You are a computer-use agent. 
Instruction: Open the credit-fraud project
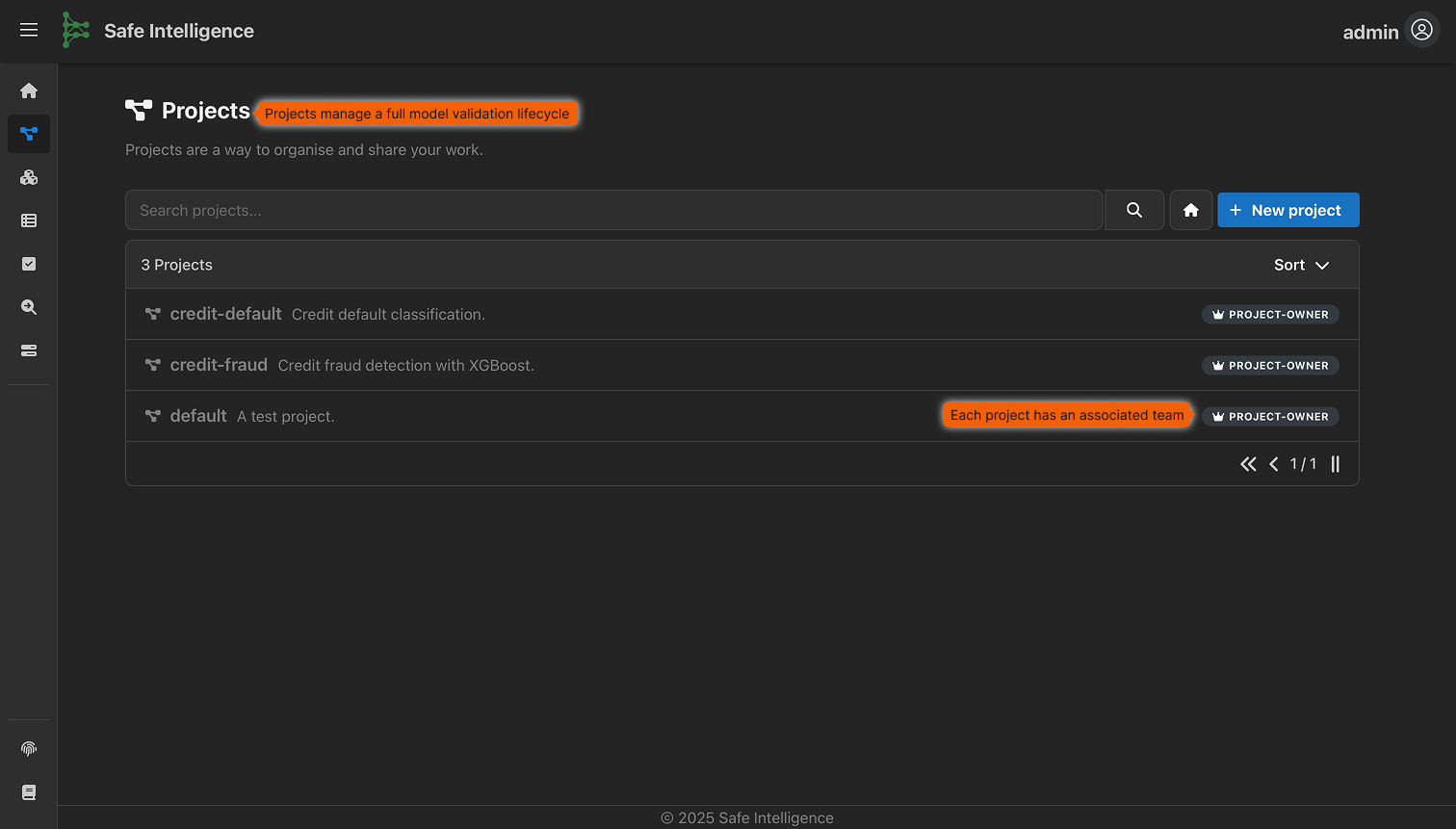[x=219, y=365]
